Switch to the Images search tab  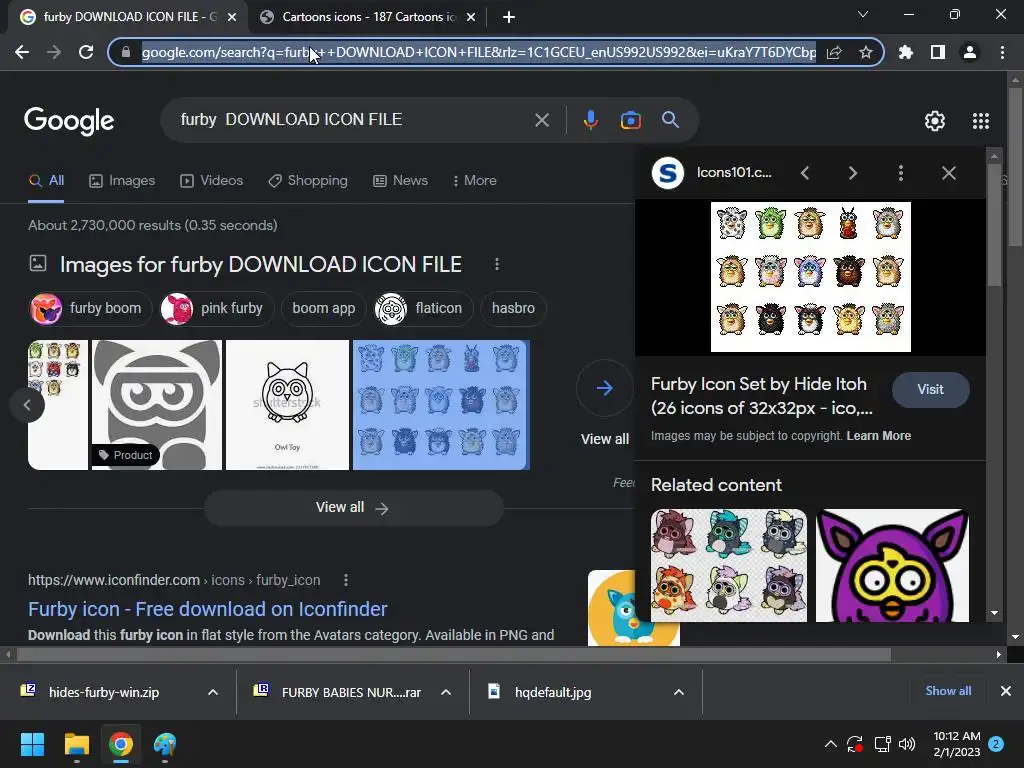(x=122, y=181)
